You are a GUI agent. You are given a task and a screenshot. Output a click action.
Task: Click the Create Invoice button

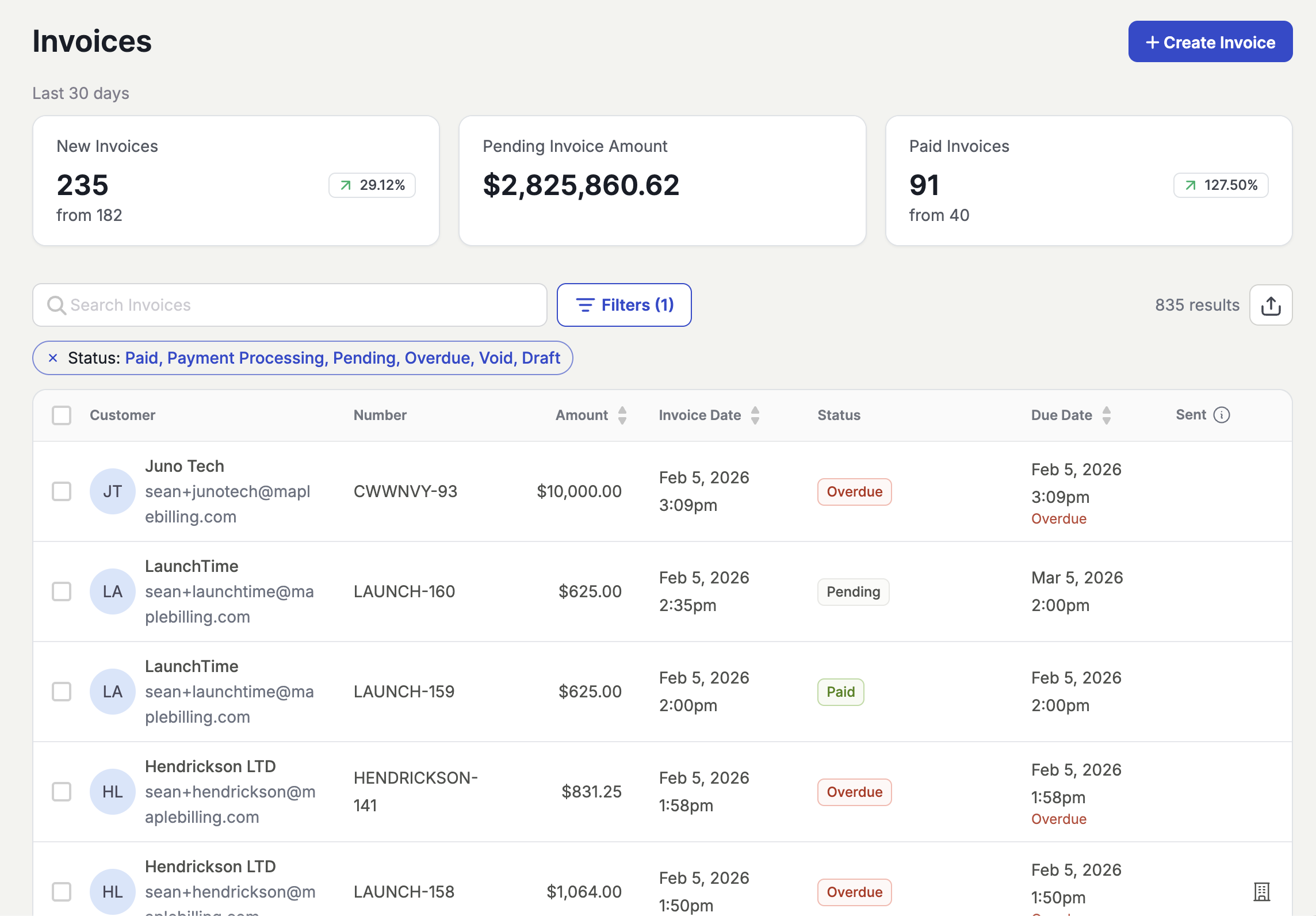point(1210,42)
